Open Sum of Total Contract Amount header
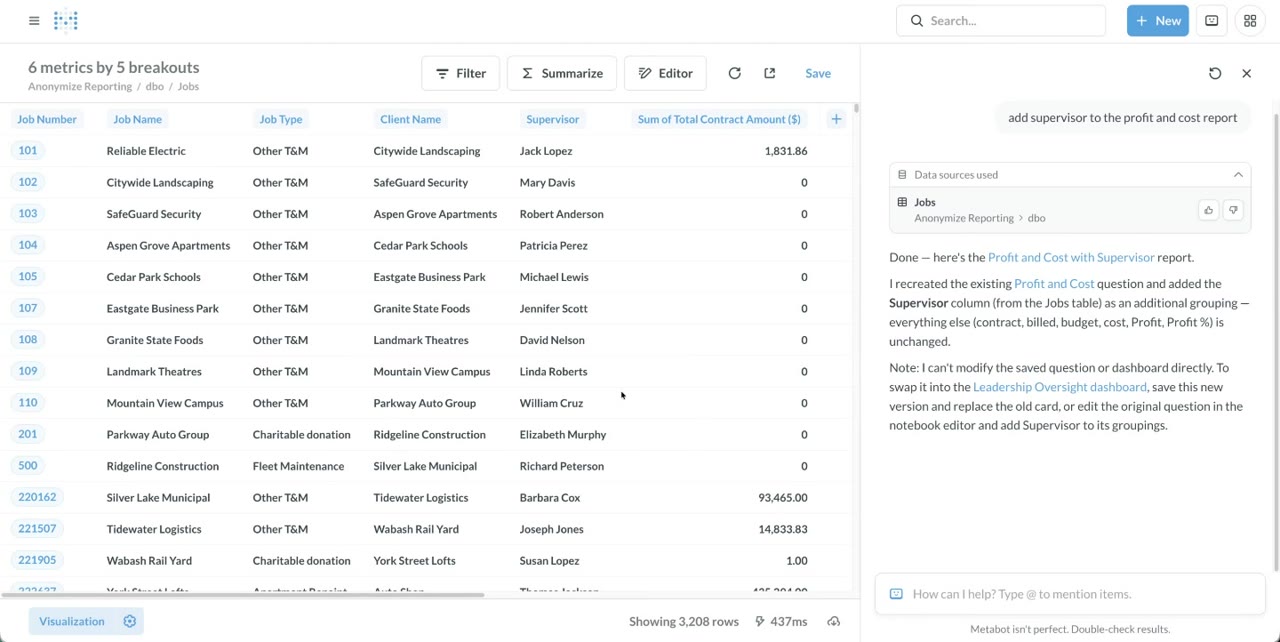Viewport: 1280px width, 642px height. click(719, 119)
